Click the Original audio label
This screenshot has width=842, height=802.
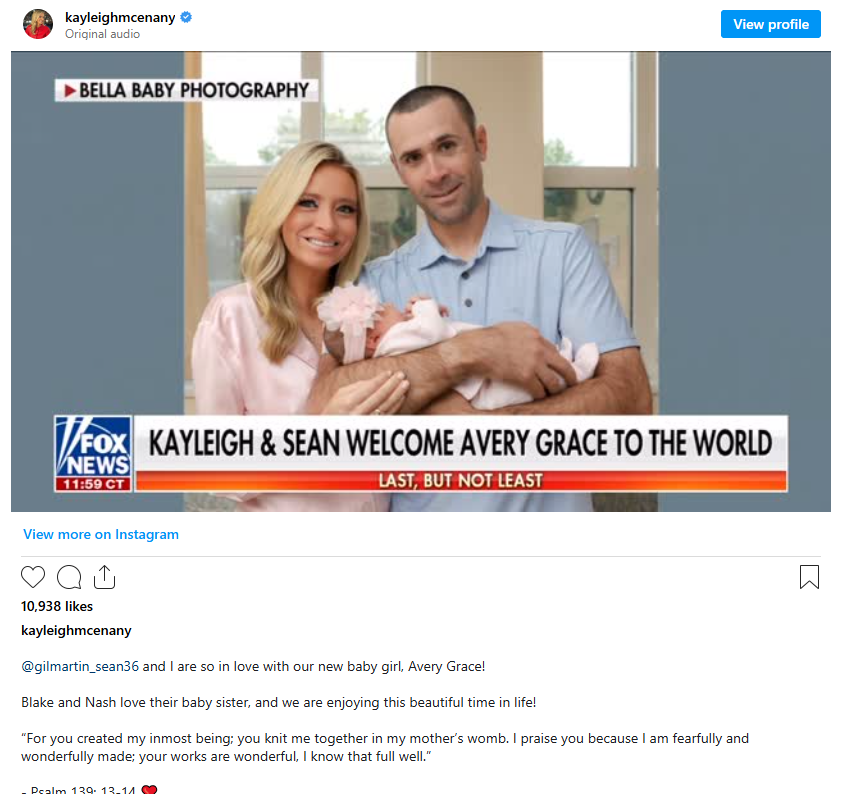pos(103,34)
